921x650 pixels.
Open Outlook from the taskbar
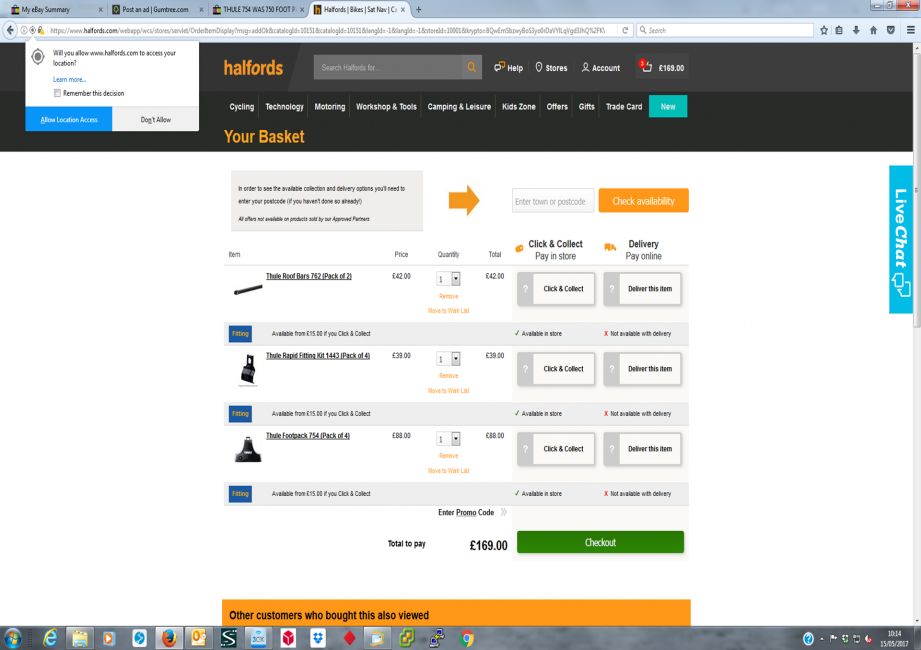pyautogui.click(x=199, y=638)
